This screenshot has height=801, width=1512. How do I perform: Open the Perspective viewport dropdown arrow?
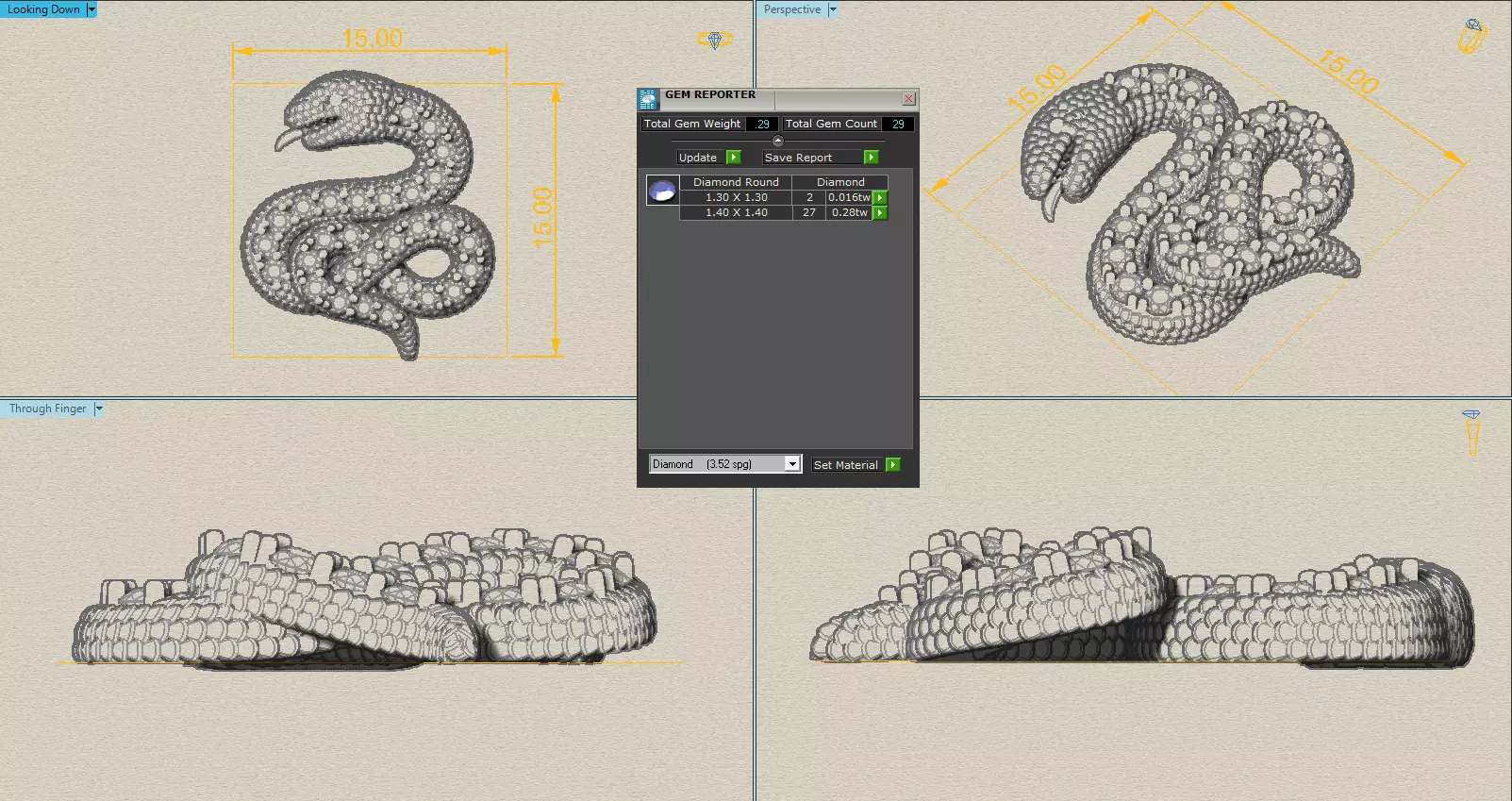point(833,9)
